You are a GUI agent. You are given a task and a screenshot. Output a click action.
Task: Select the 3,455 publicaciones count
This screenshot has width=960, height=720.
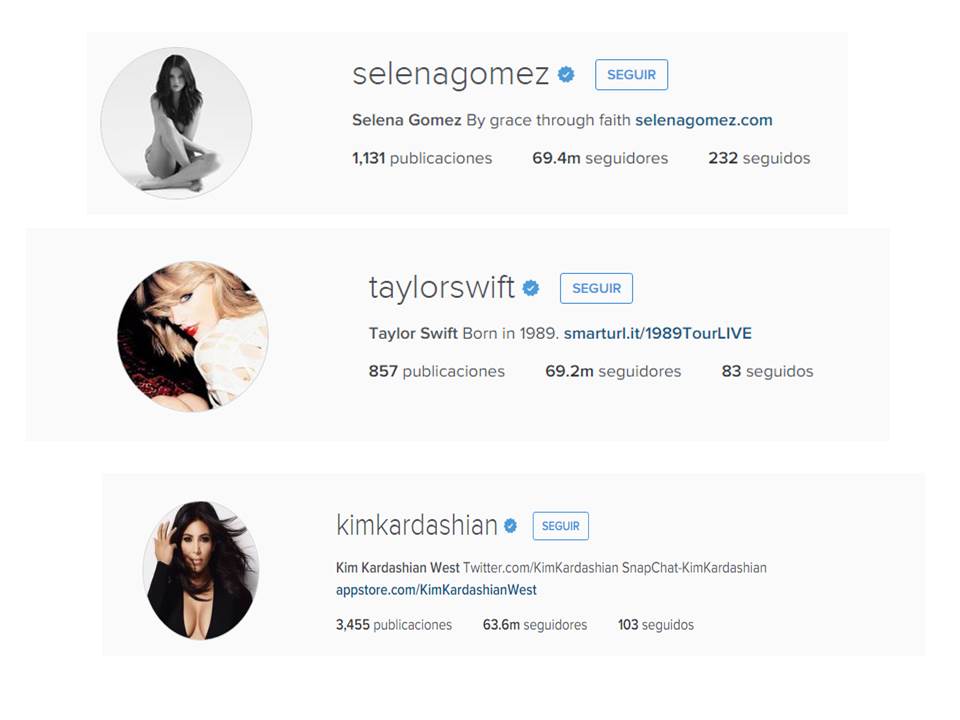[394, 624]
